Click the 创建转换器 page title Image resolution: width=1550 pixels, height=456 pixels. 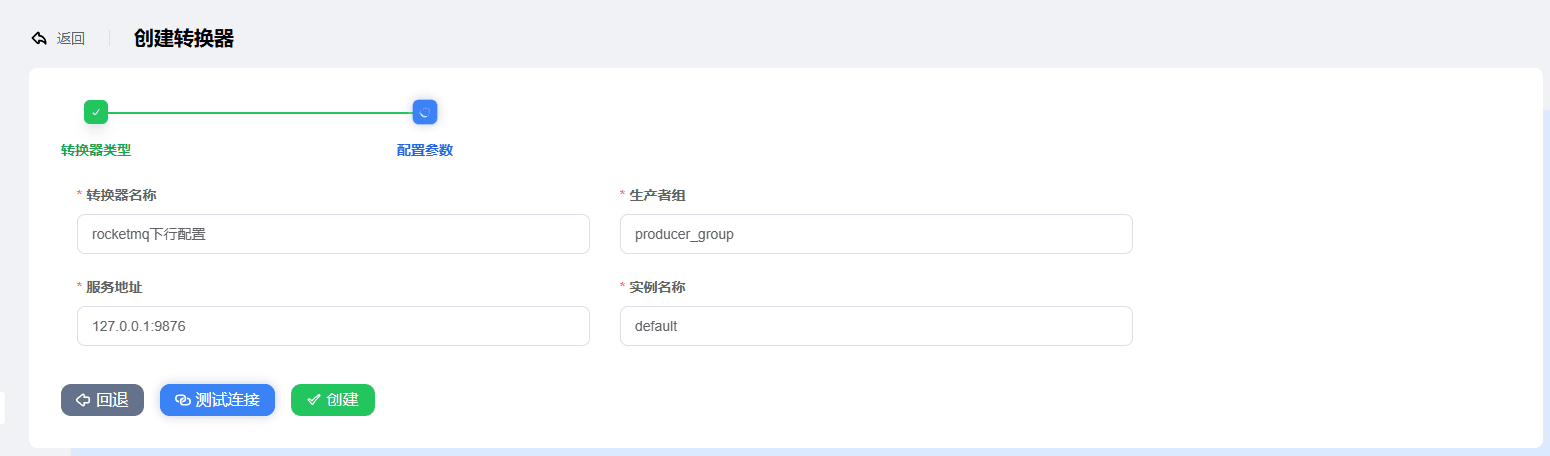[184, 39]
